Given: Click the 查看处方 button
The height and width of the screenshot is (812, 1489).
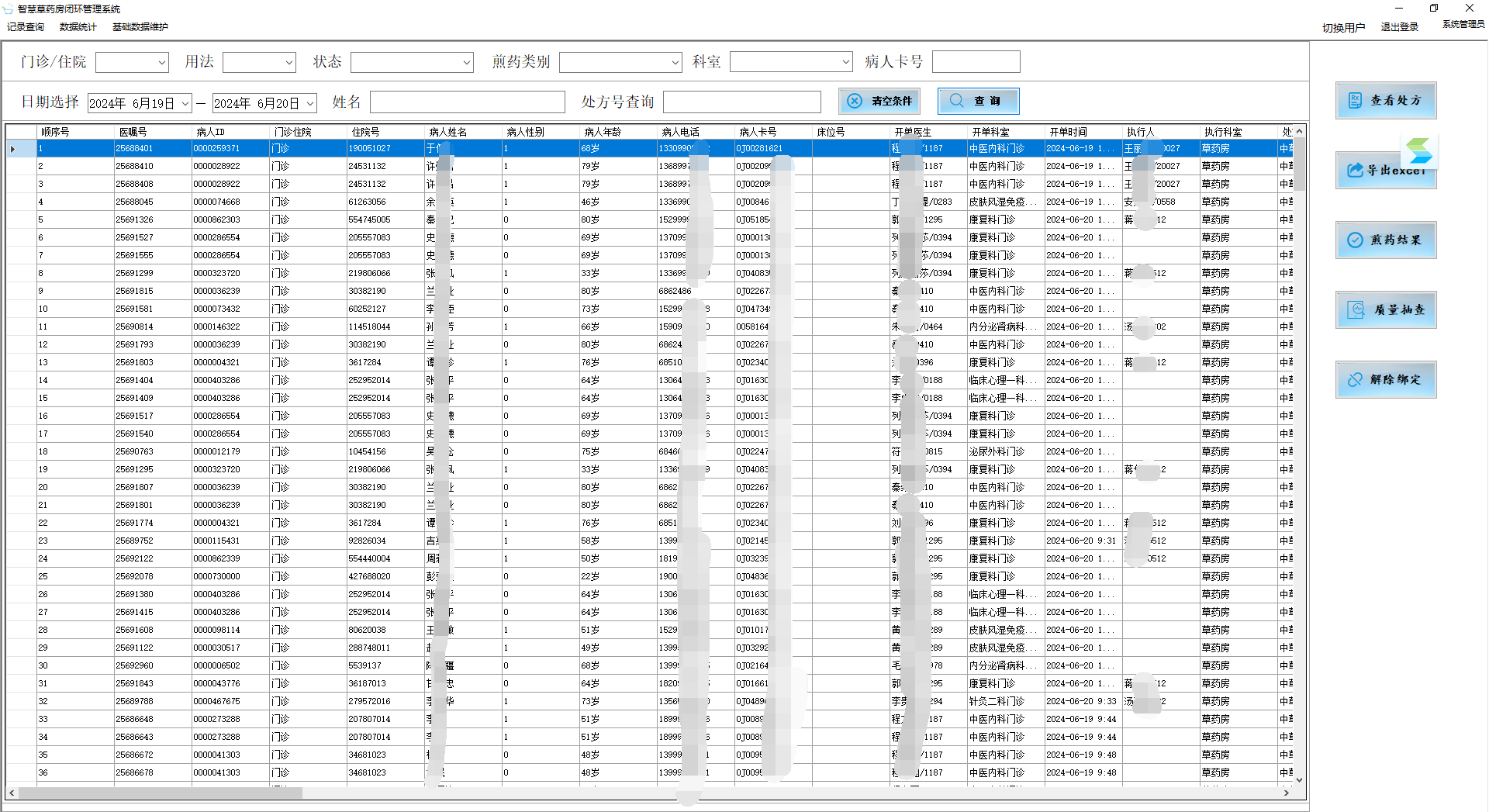Looking at the screenshot, I should 1386,100.
